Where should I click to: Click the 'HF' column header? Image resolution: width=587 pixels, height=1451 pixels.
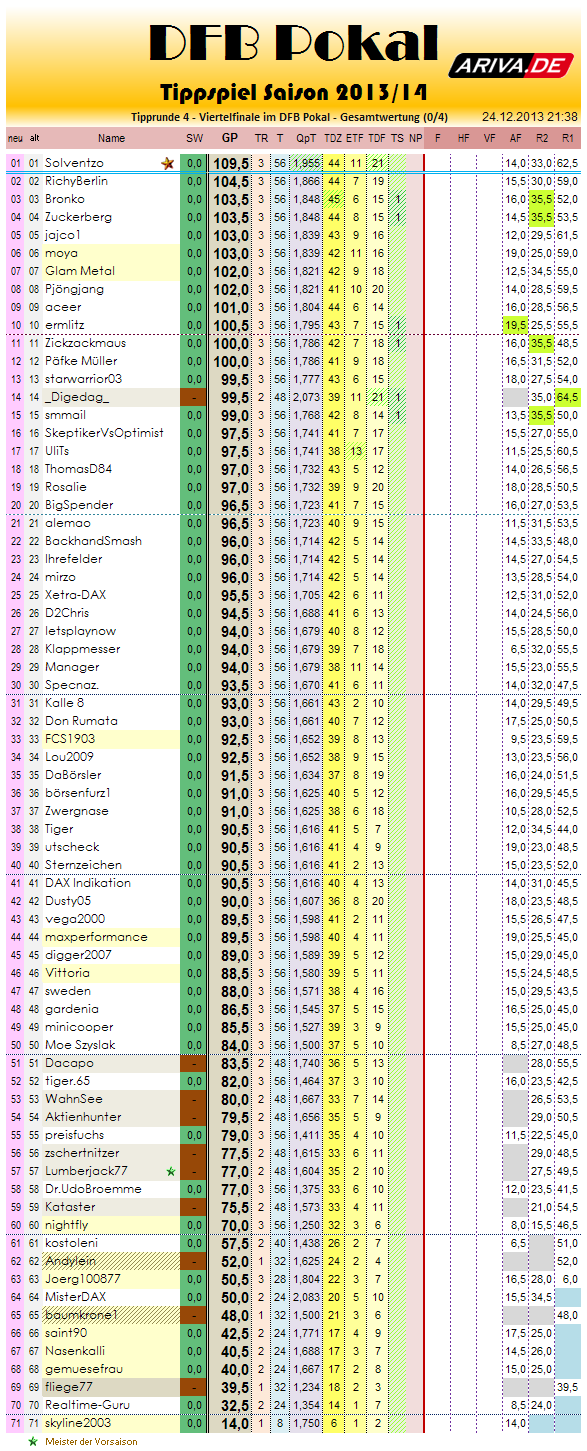(x=463, y=138)
